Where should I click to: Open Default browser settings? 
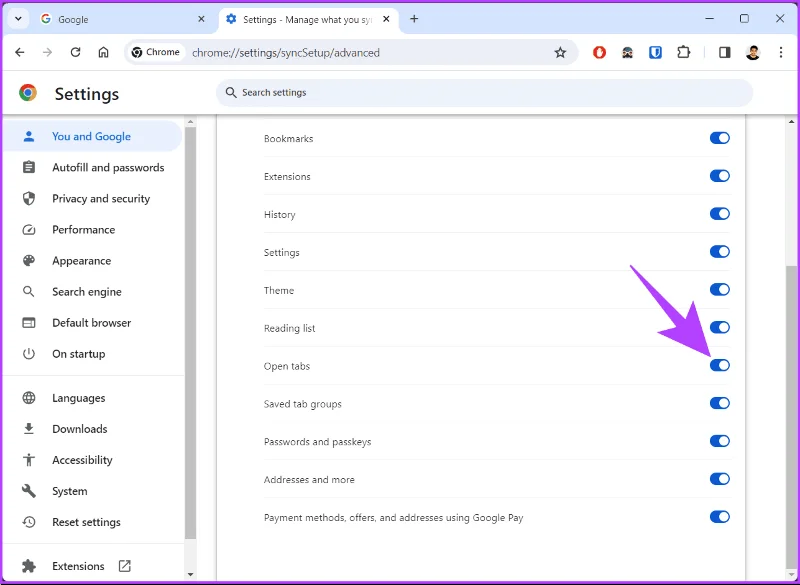pyautogui.click(x=92, y=323)
